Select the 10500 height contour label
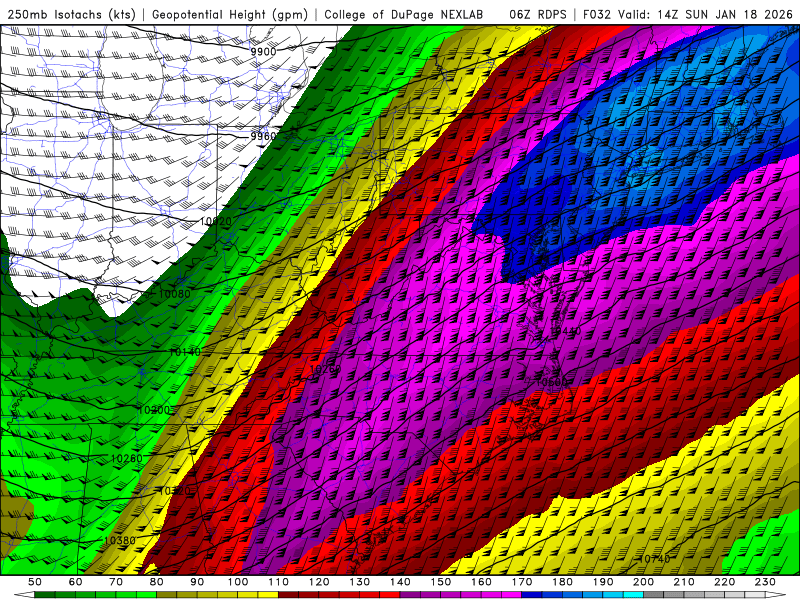This screenshot has height=600, width=800. click(x=551, y=382)
